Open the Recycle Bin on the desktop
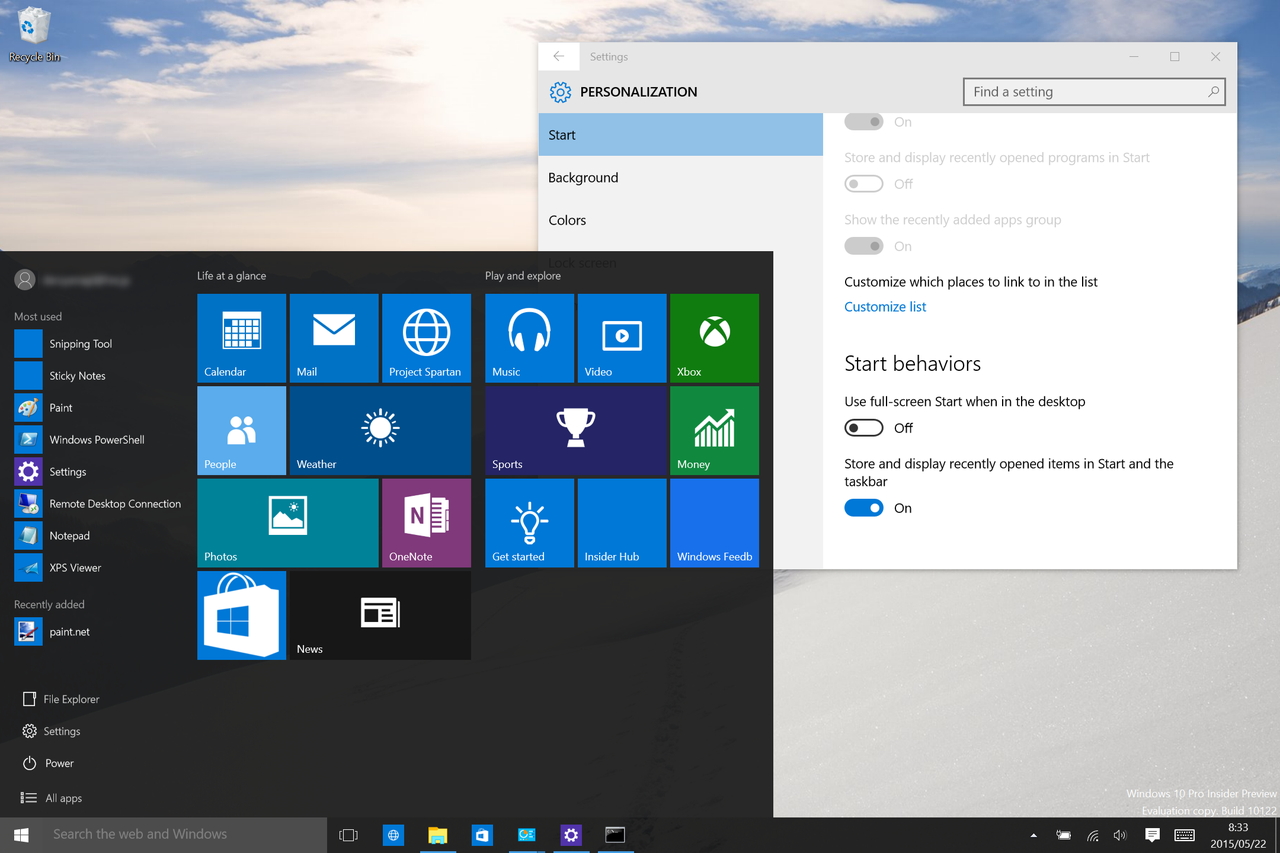The width and height of the screenshot is (1280, 853). tap(34, 34)
